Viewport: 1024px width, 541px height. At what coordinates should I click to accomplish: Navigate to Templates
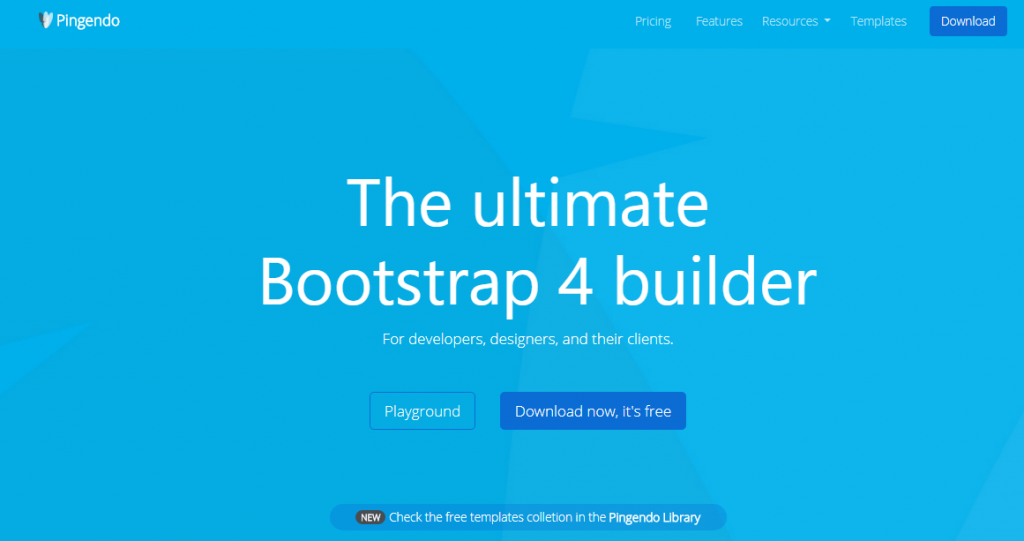tap(878, 21)
